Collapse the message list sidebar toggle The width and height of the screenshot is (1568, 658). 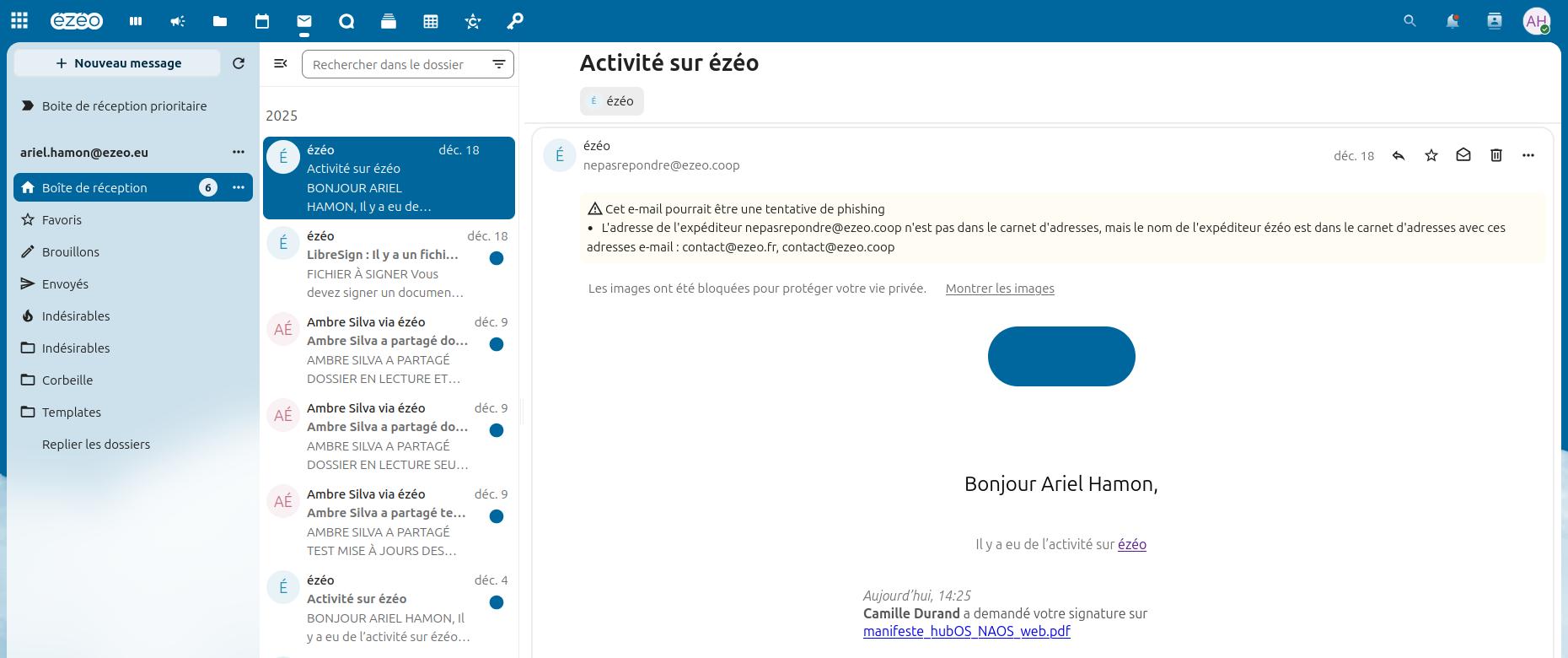click(281, 63)
